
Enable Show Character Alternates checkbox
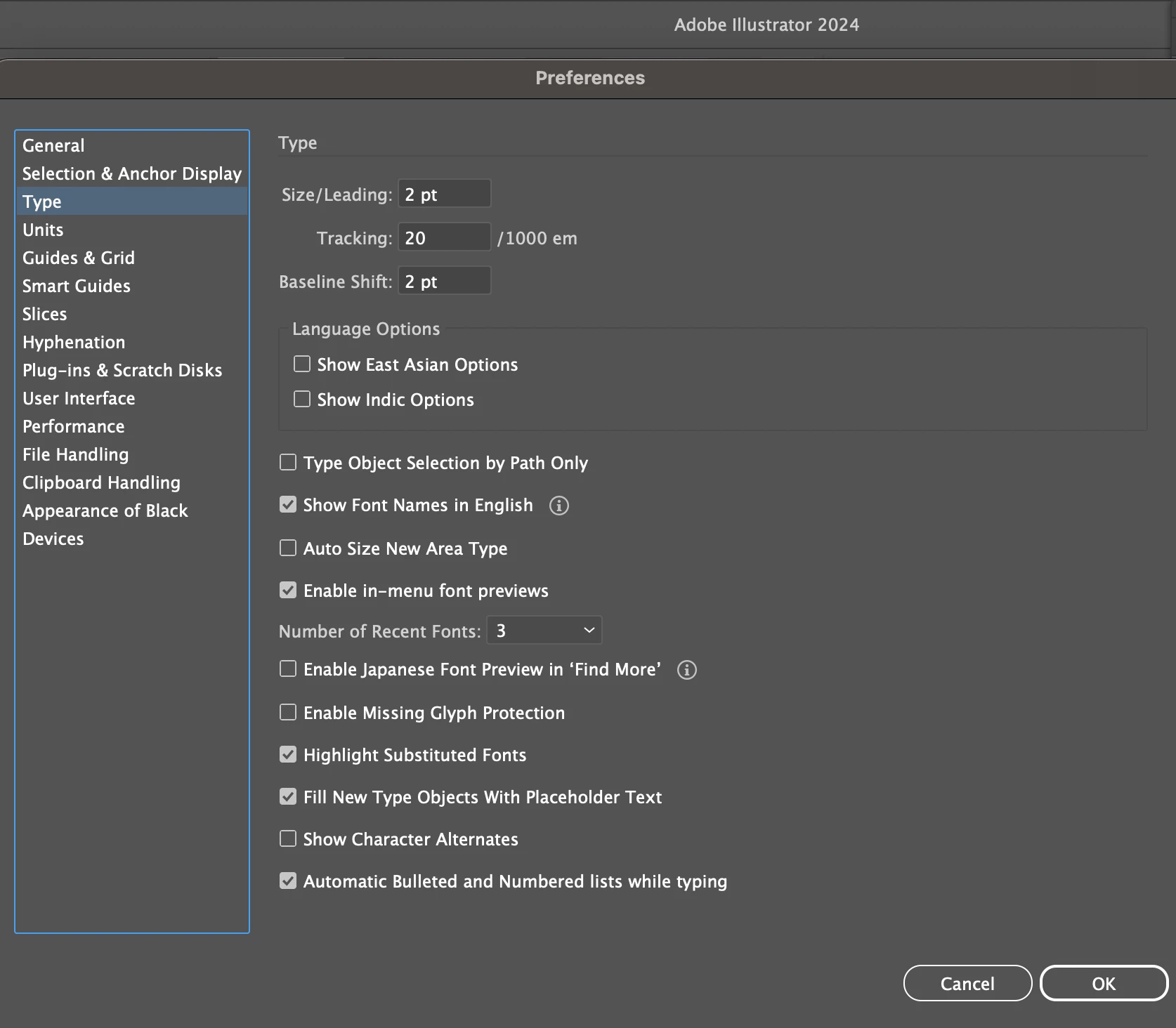click(288, 838)
